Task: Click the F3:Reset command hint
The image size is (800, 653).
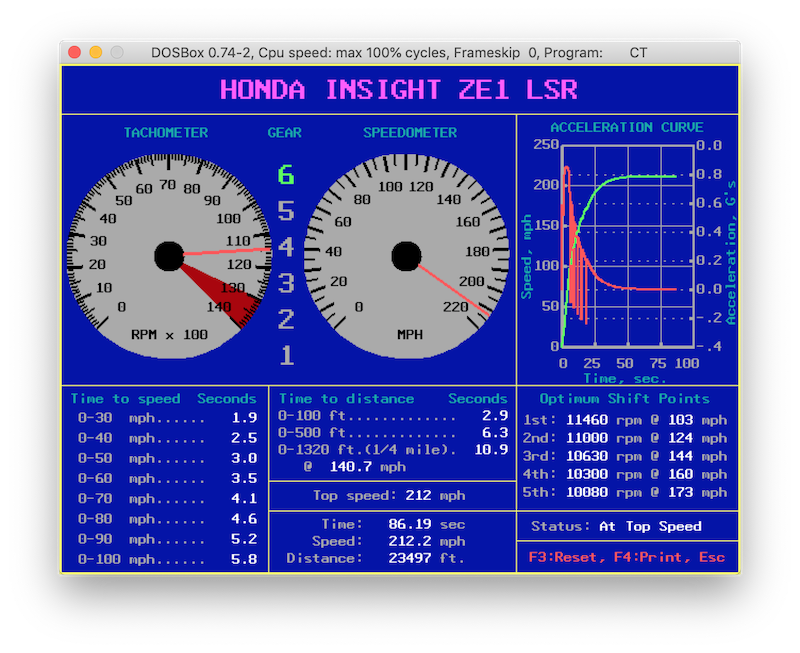Action: (567, 557)
